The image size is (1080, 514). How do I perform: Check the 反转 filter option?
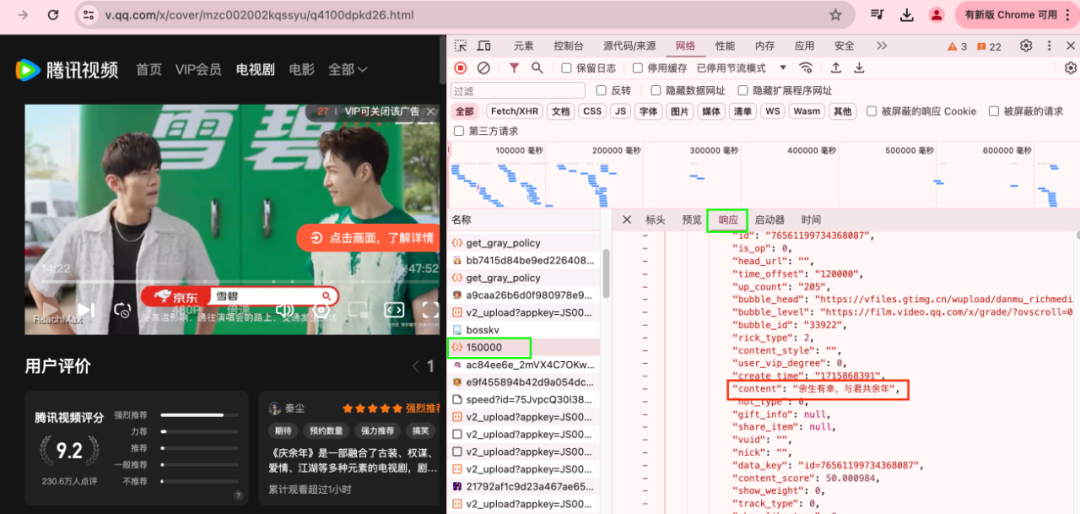pyautogui.click(x=601, y=90)
